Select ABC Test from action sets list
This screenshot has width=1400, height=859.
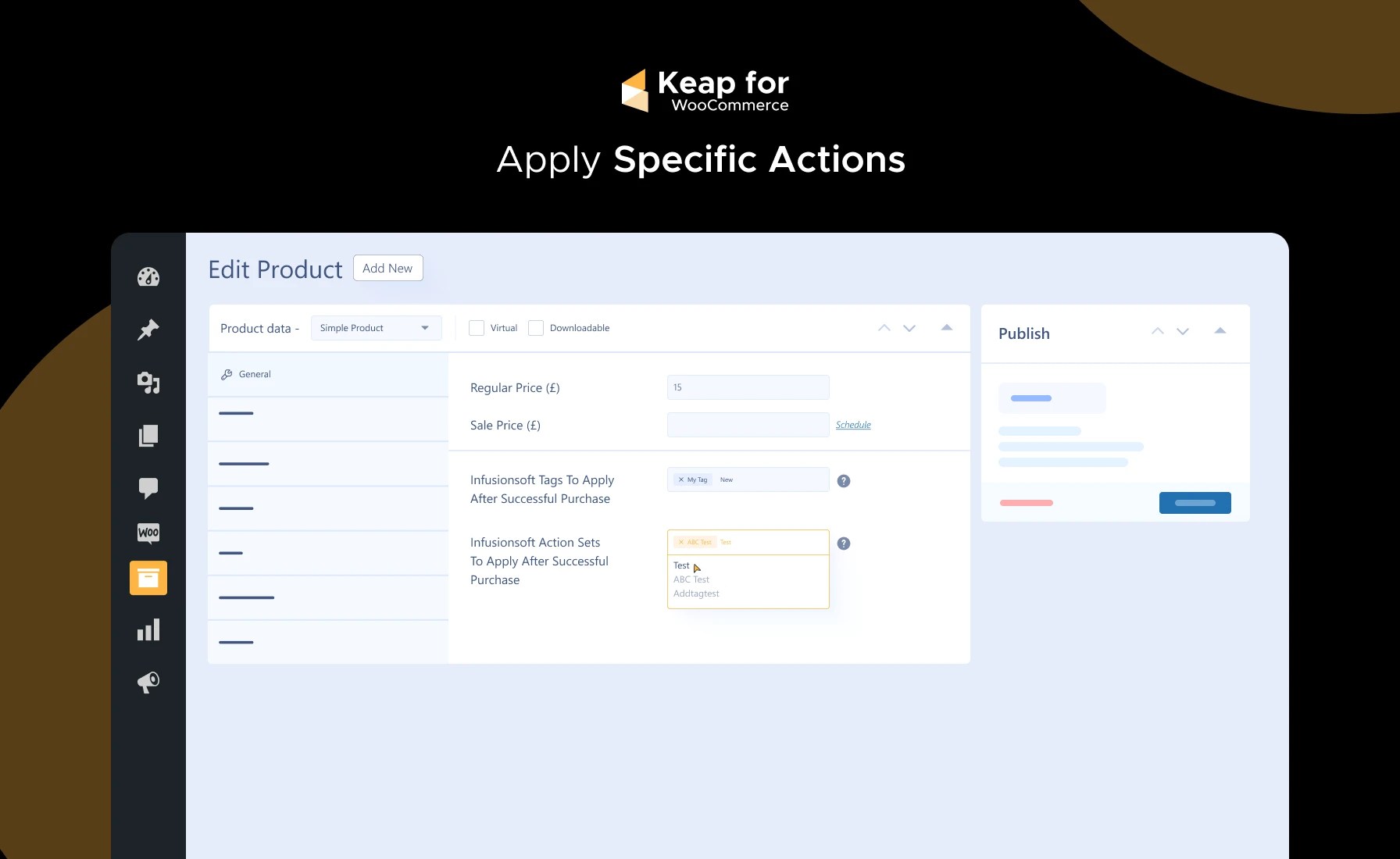(x=691, y=579)
